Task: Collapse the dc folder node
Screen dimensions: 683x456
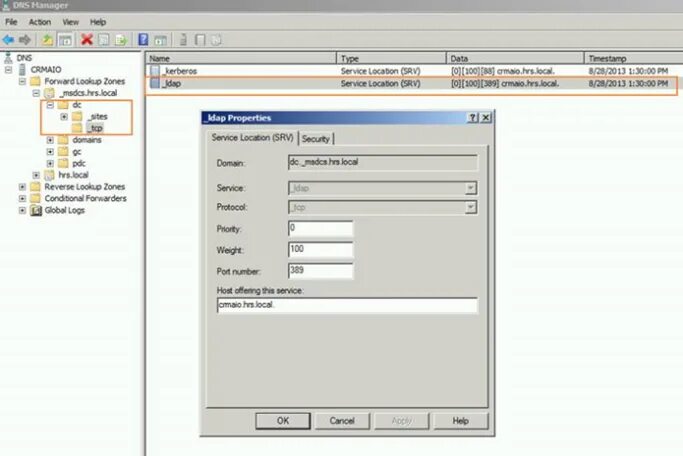Action: pos(50,105)
